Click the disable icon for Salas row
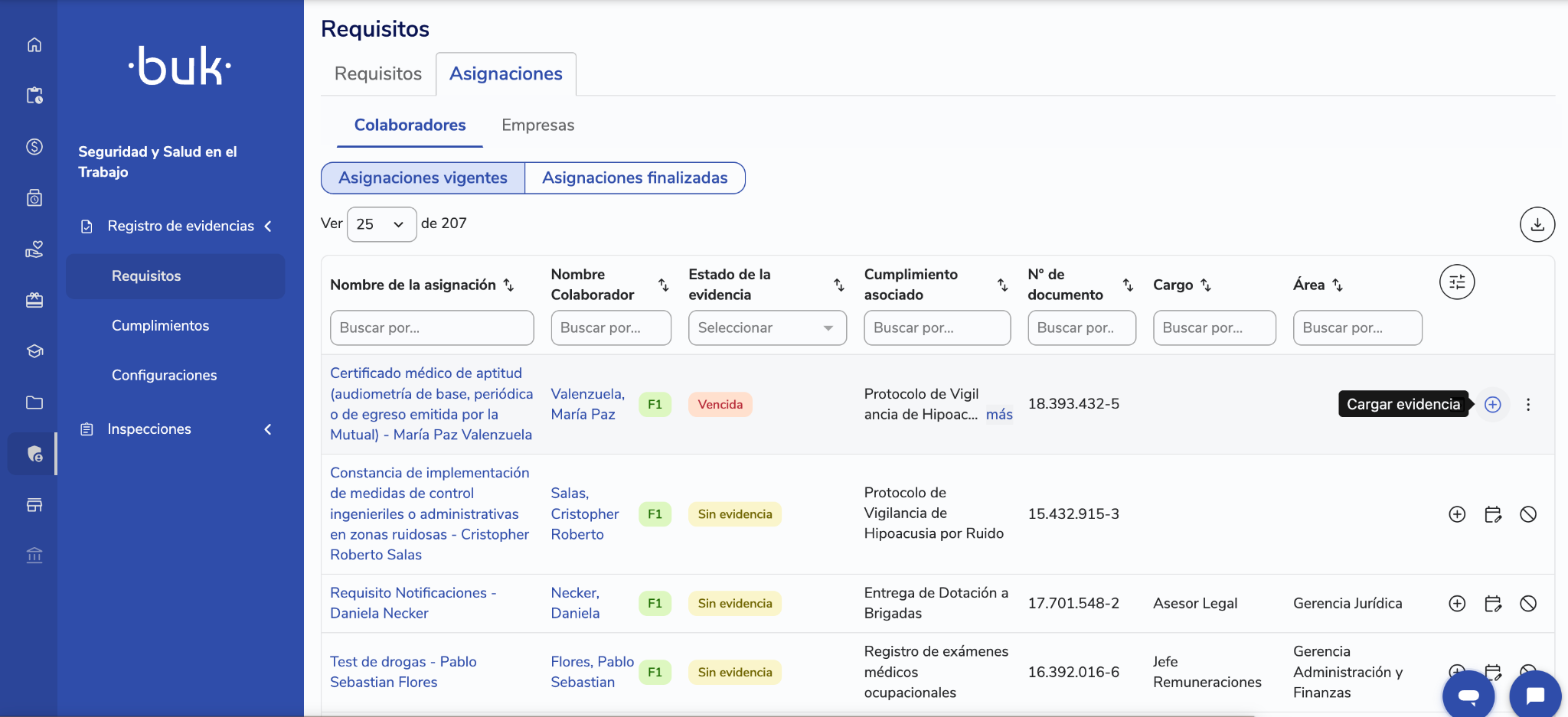1568x717 pixels. pyautogui.click(x=1528, y=514)
